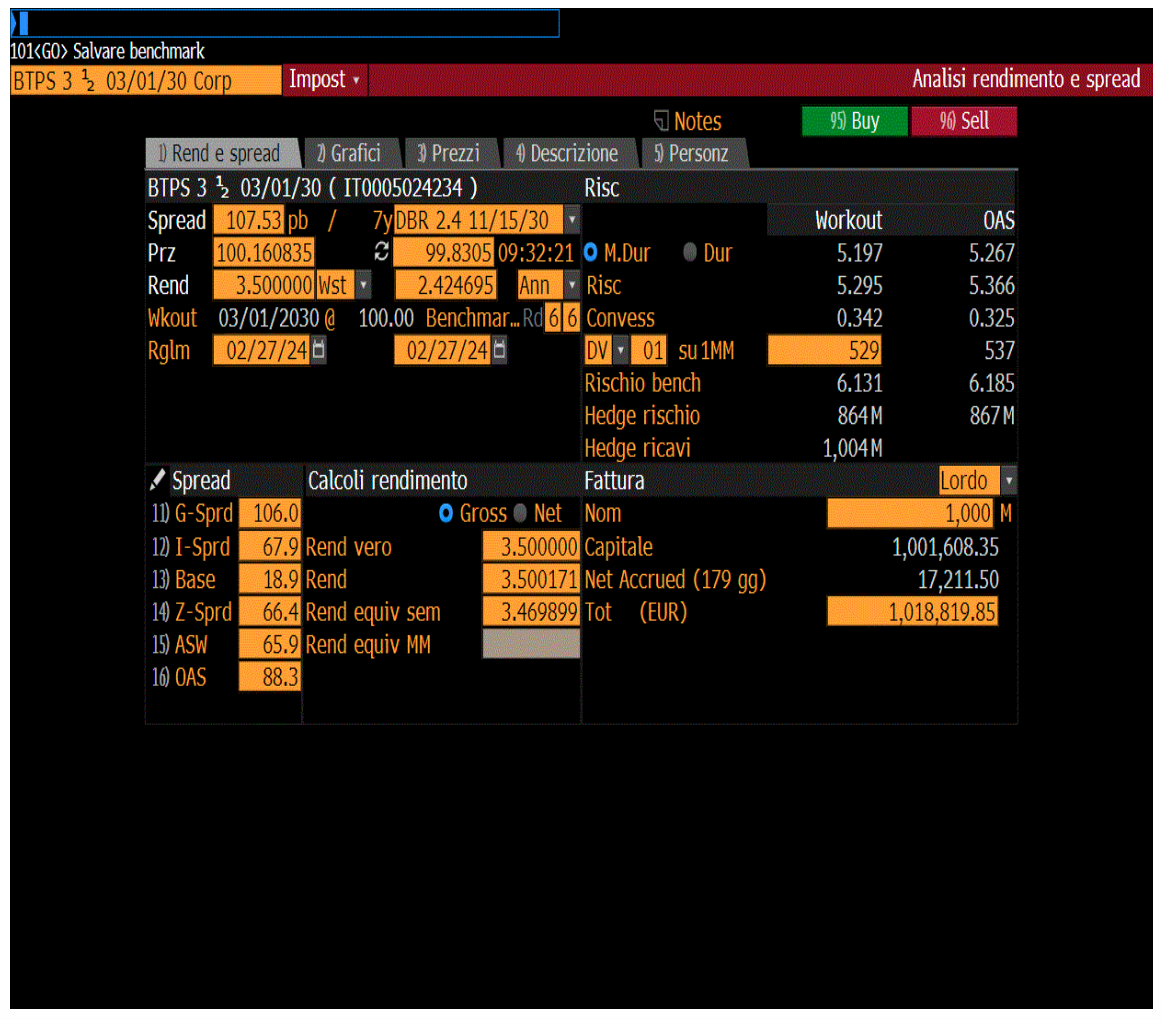The width and height of the screenshot is (1162, 1020).
Task: Edit the benchmark yield 2.424695 field
Action: [446, 285]
